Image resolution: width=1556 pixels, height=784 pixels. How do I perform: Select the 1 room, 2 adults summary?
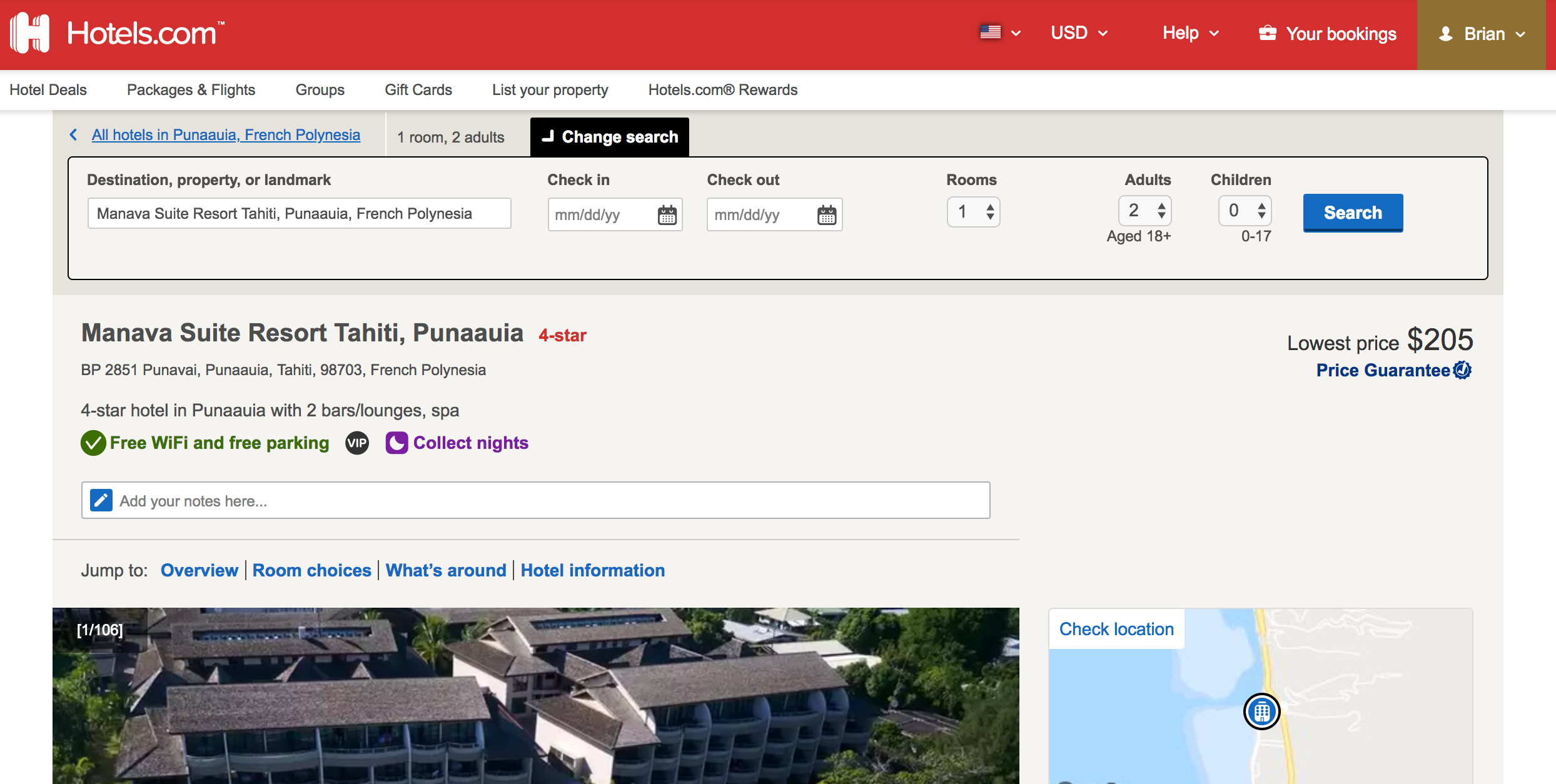pyautogui.click(x=450, y=138)
